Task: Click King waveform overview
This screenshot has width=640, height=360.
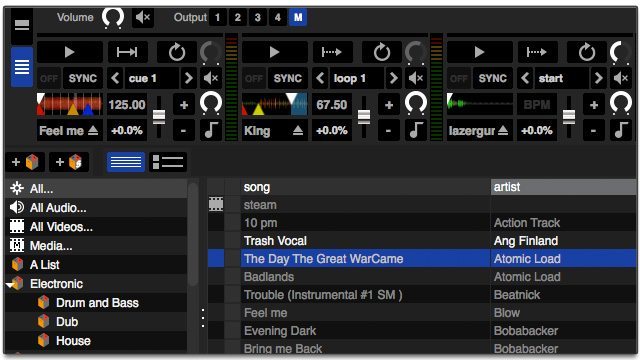Action: tap(275, 104)
